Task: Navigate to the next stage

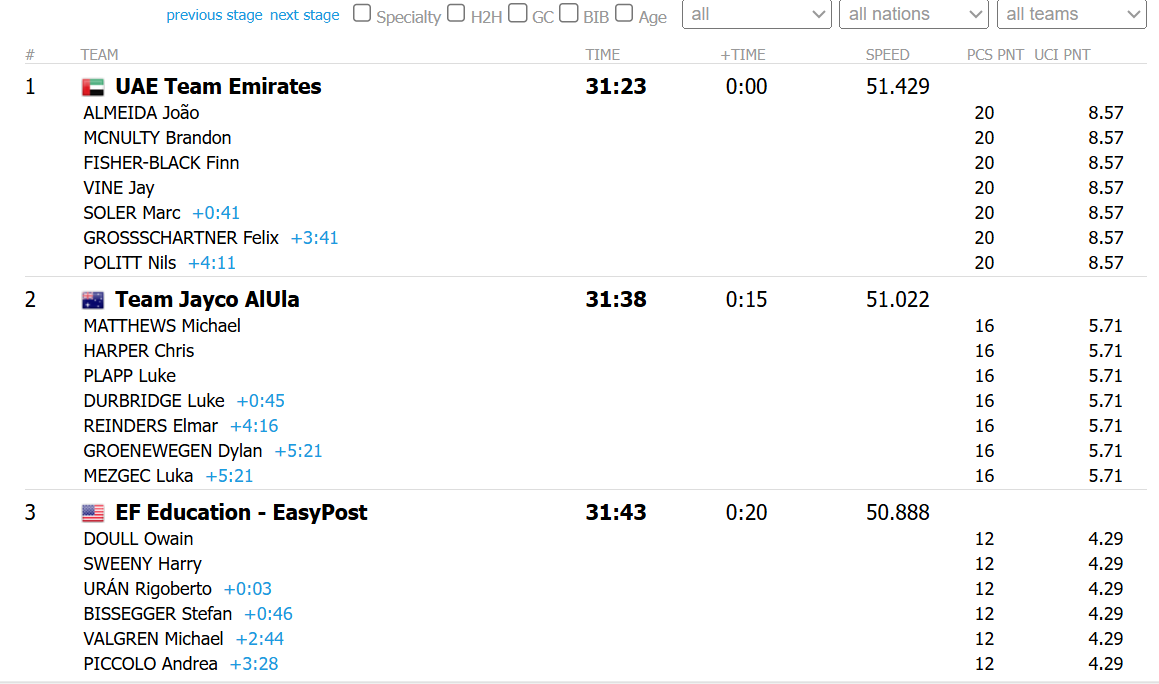Action: tap(305, 15)
